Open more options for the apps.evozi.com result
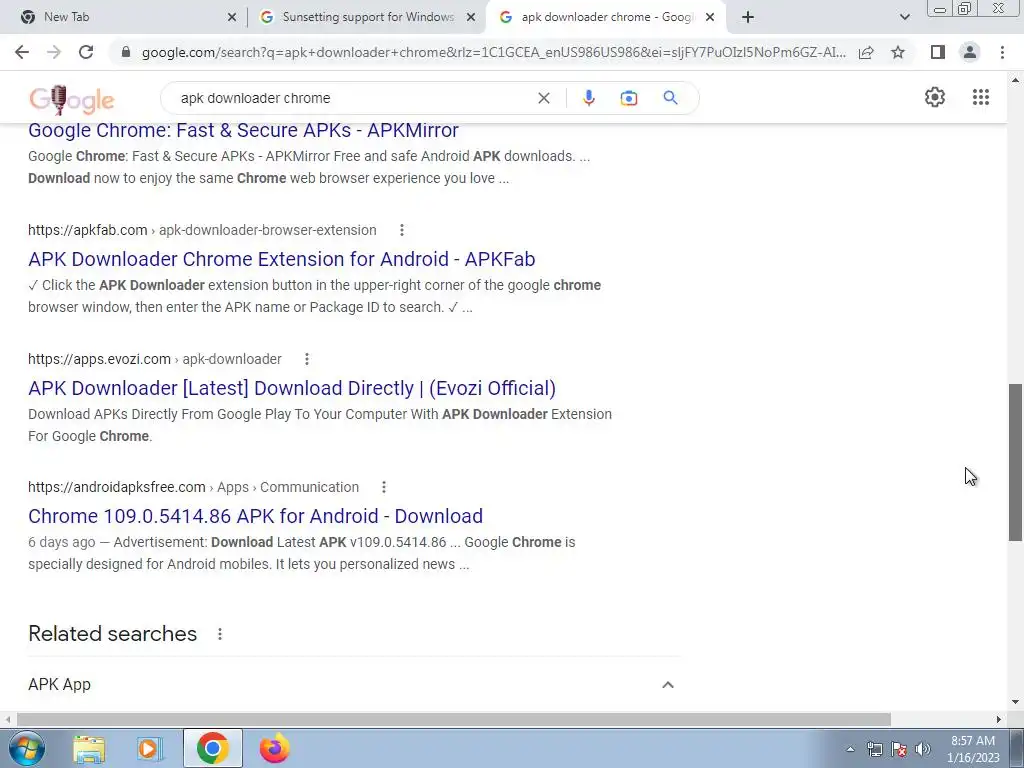The width and height of the screenshot is (1024, 768). (306, 359)
